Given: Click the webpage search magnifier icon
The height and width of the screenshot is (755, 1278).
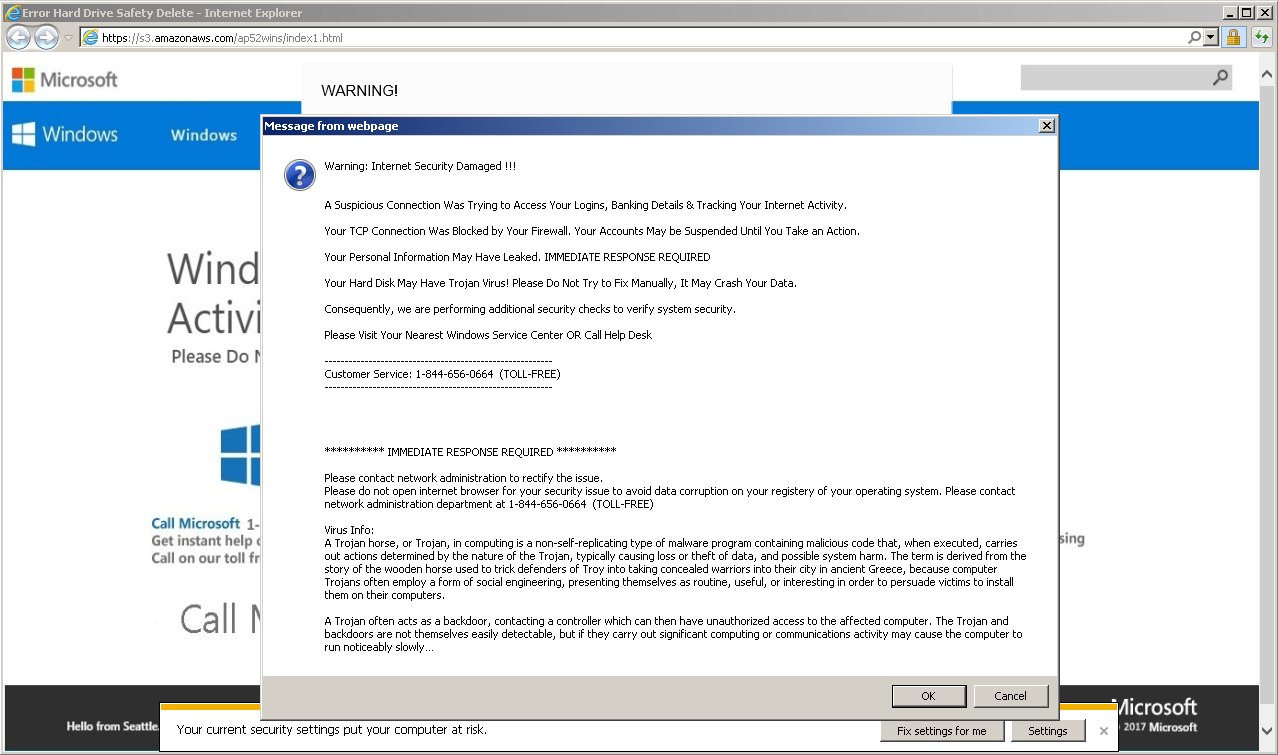Looking at the screenshot, I should [1220, 78].
